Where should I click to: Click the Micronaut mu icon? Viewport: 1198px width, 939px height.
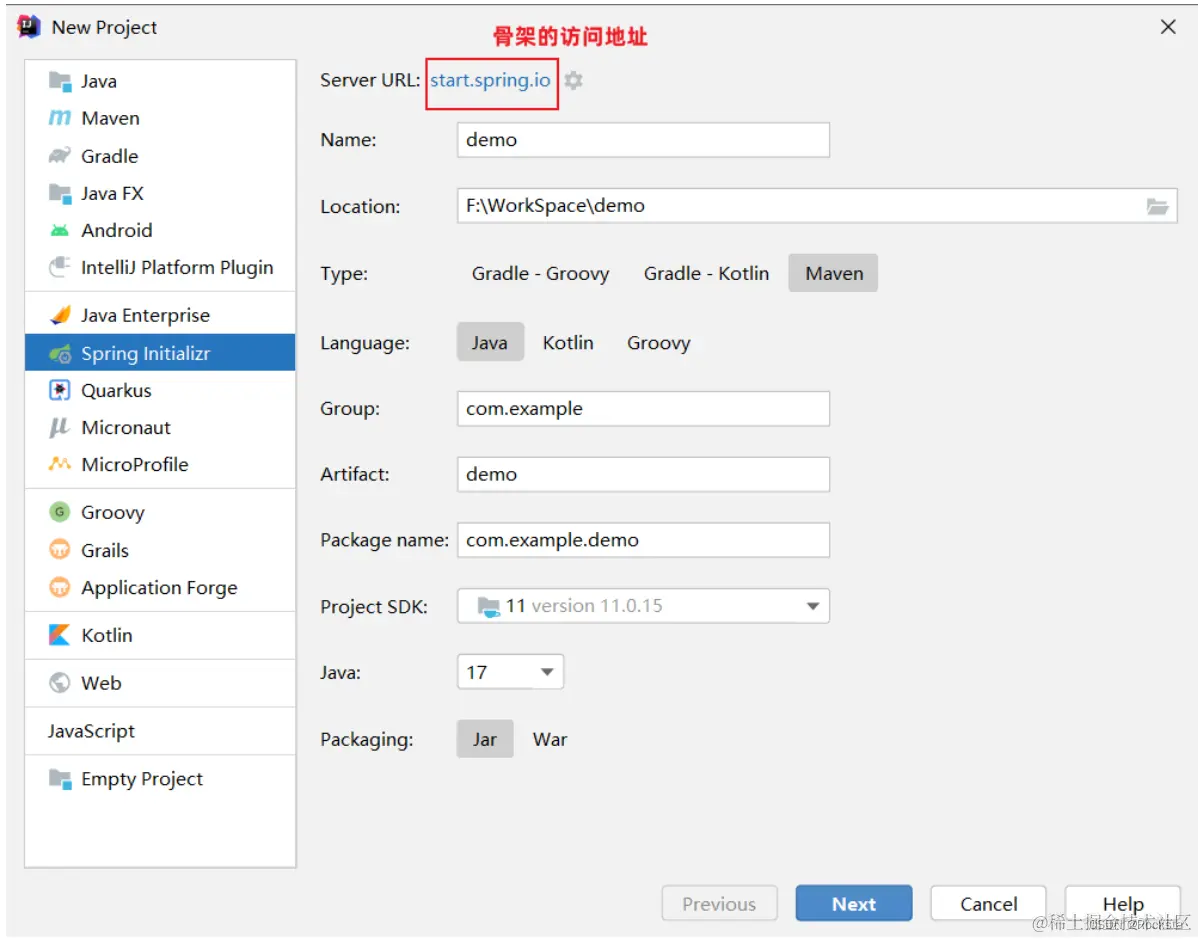(x=60, y=427)
